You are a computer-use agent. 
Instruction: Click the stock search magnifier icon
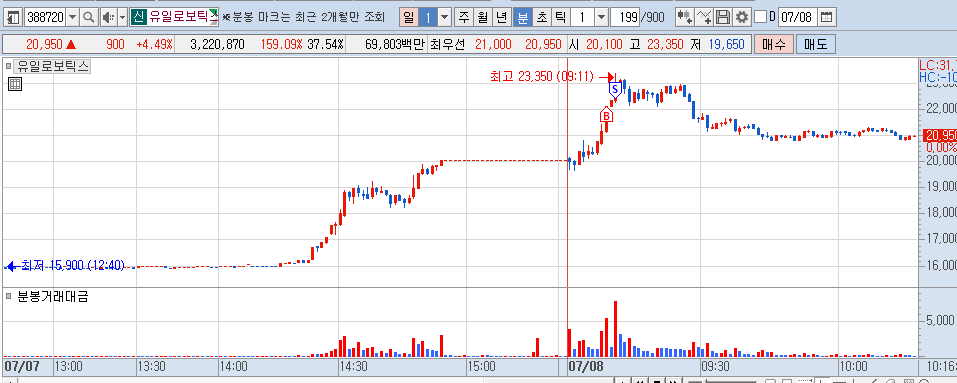pos(89,17)
